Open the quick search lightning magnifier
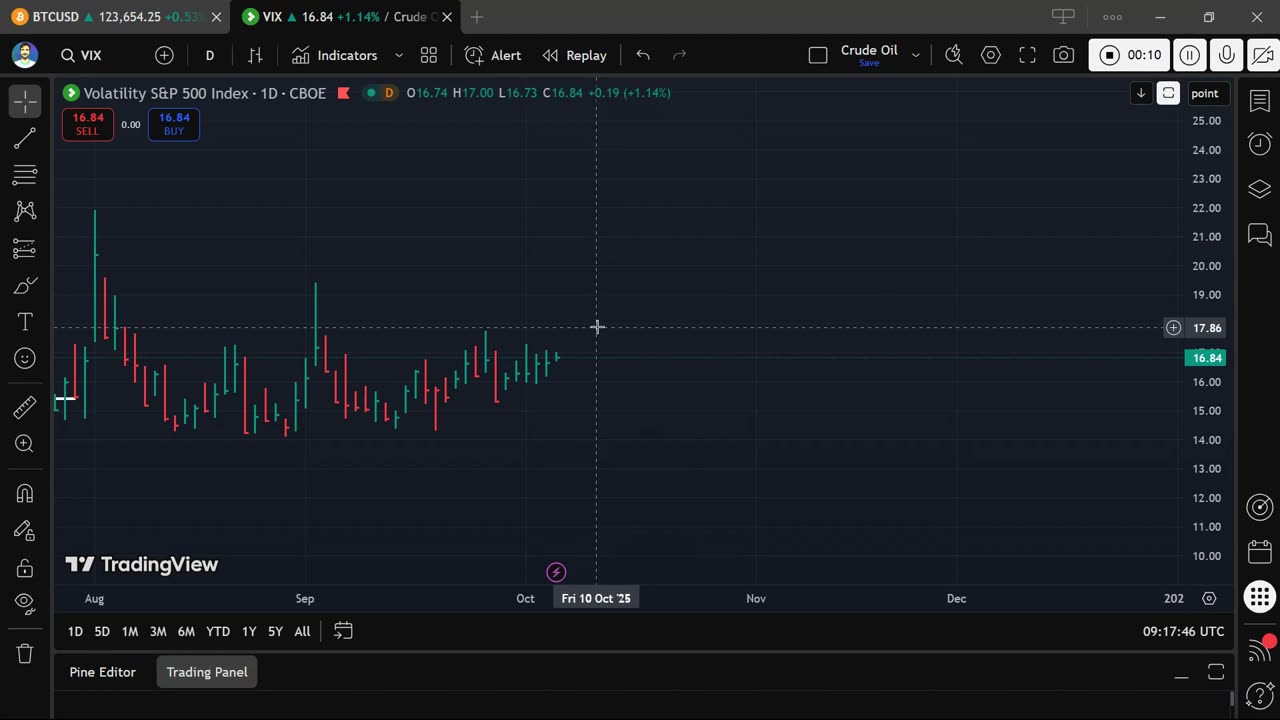 954,56
